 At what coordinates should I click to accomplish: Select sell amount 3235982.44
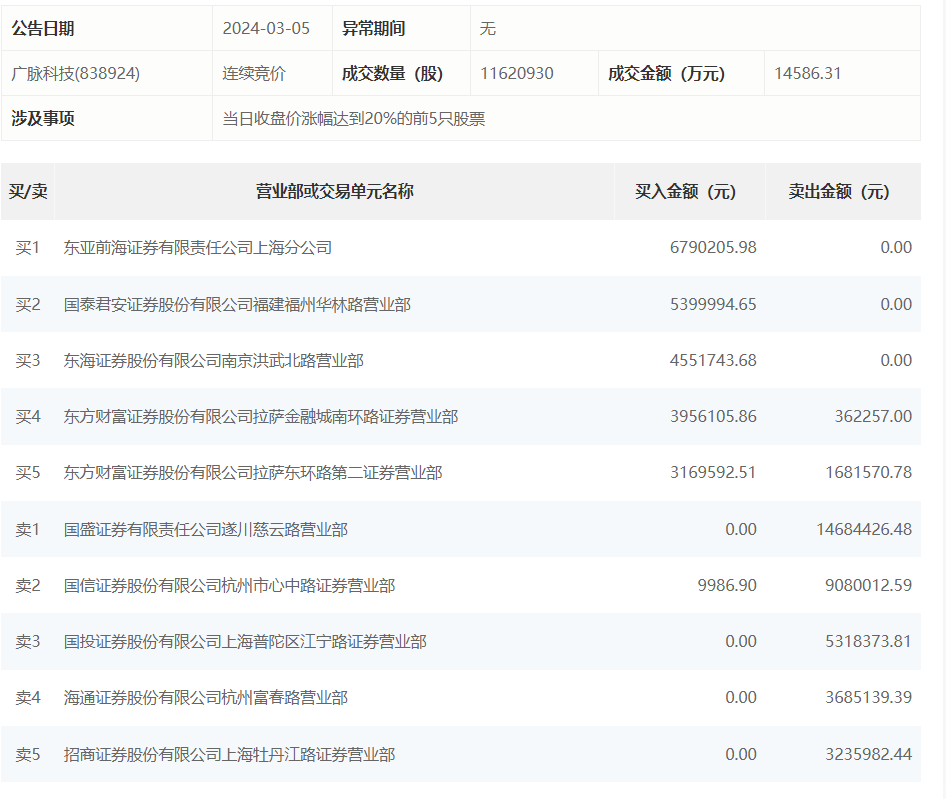[869, 754]
